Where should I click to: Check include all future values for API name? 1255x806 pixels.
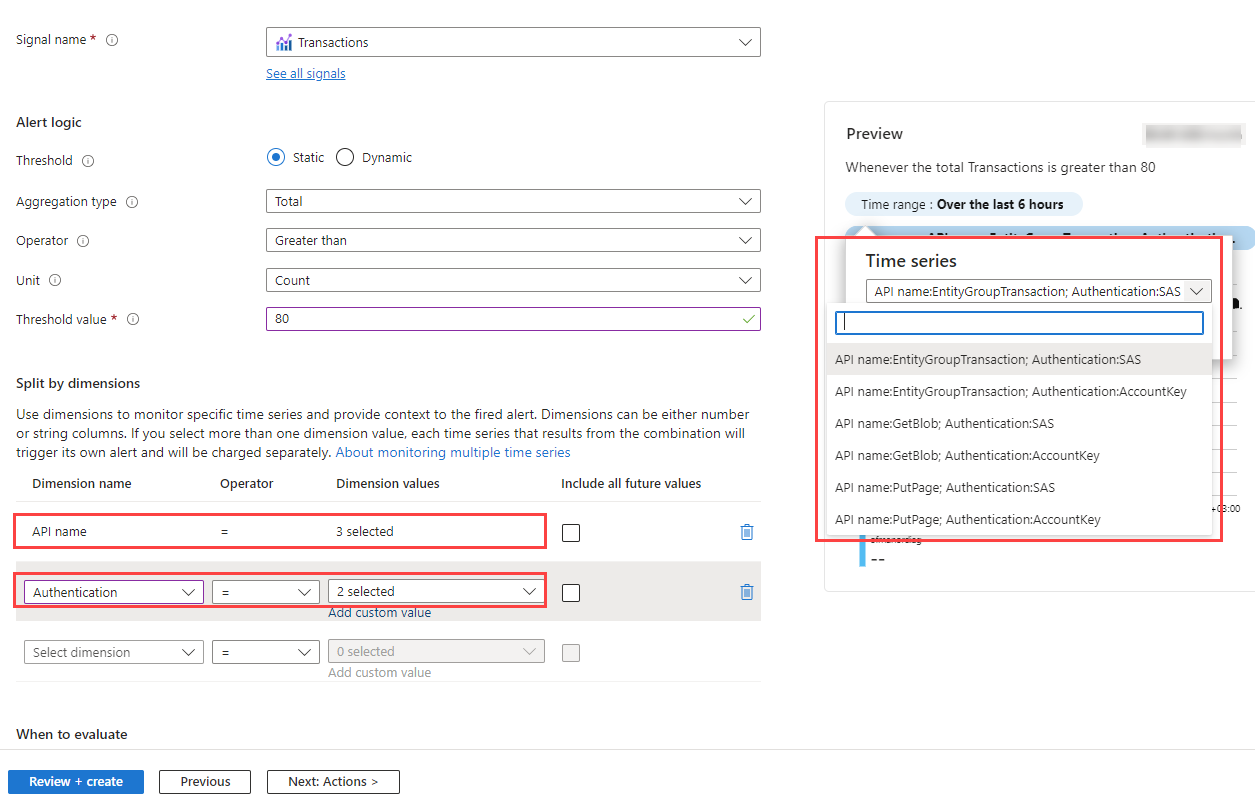pos(571,533)
